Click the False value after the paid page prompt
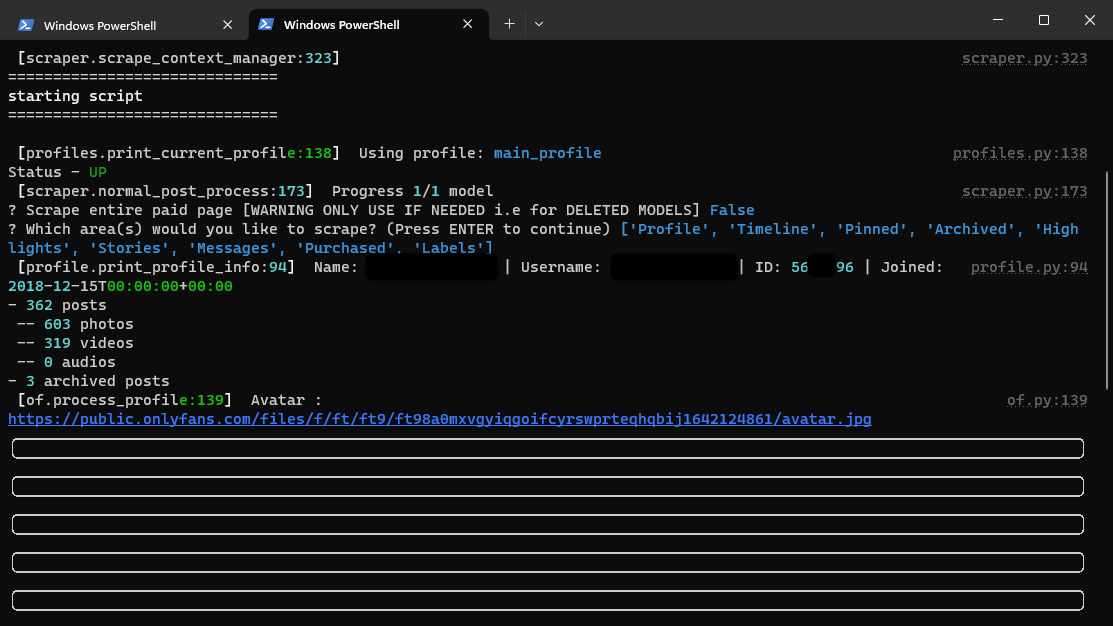 [733, 210]
